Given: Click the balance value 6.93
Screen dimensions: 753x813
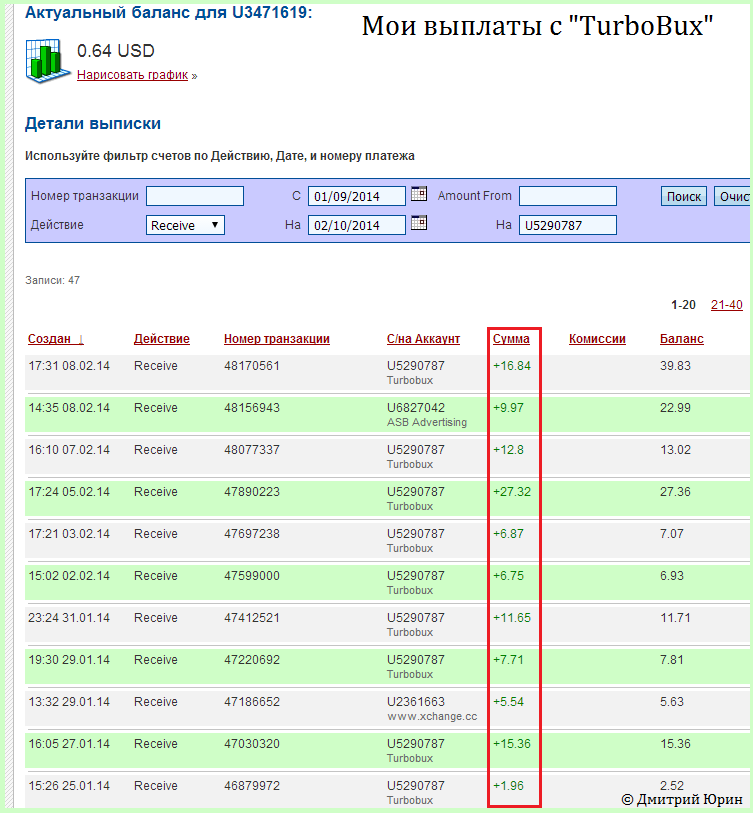Looking at the screenshot, I should point(672,576).
